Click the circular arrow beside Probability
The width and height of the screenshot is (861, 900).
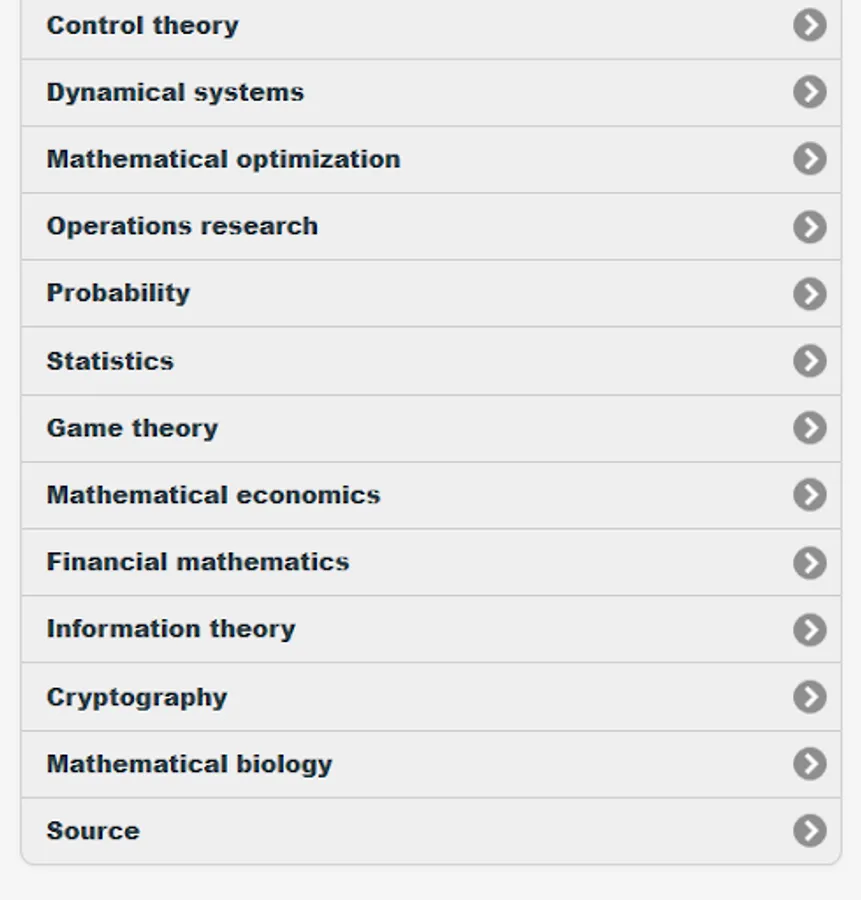[x=810, y=293]
